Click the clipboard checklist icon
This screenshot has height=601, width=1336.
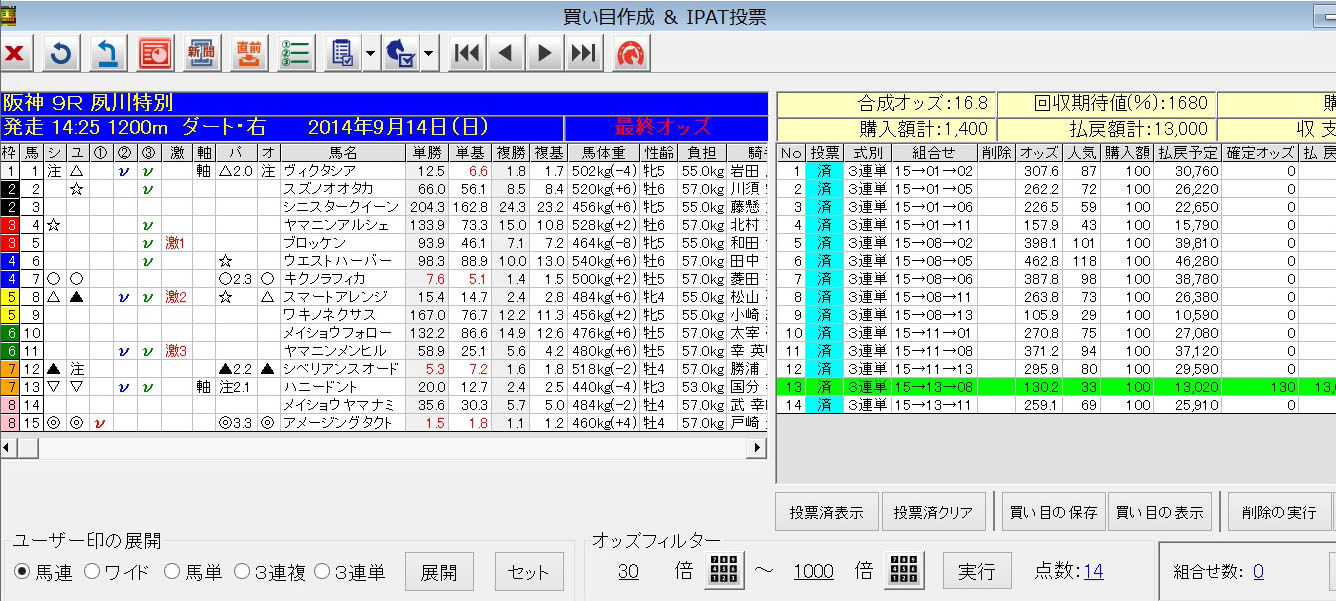(x=342, y=53)
